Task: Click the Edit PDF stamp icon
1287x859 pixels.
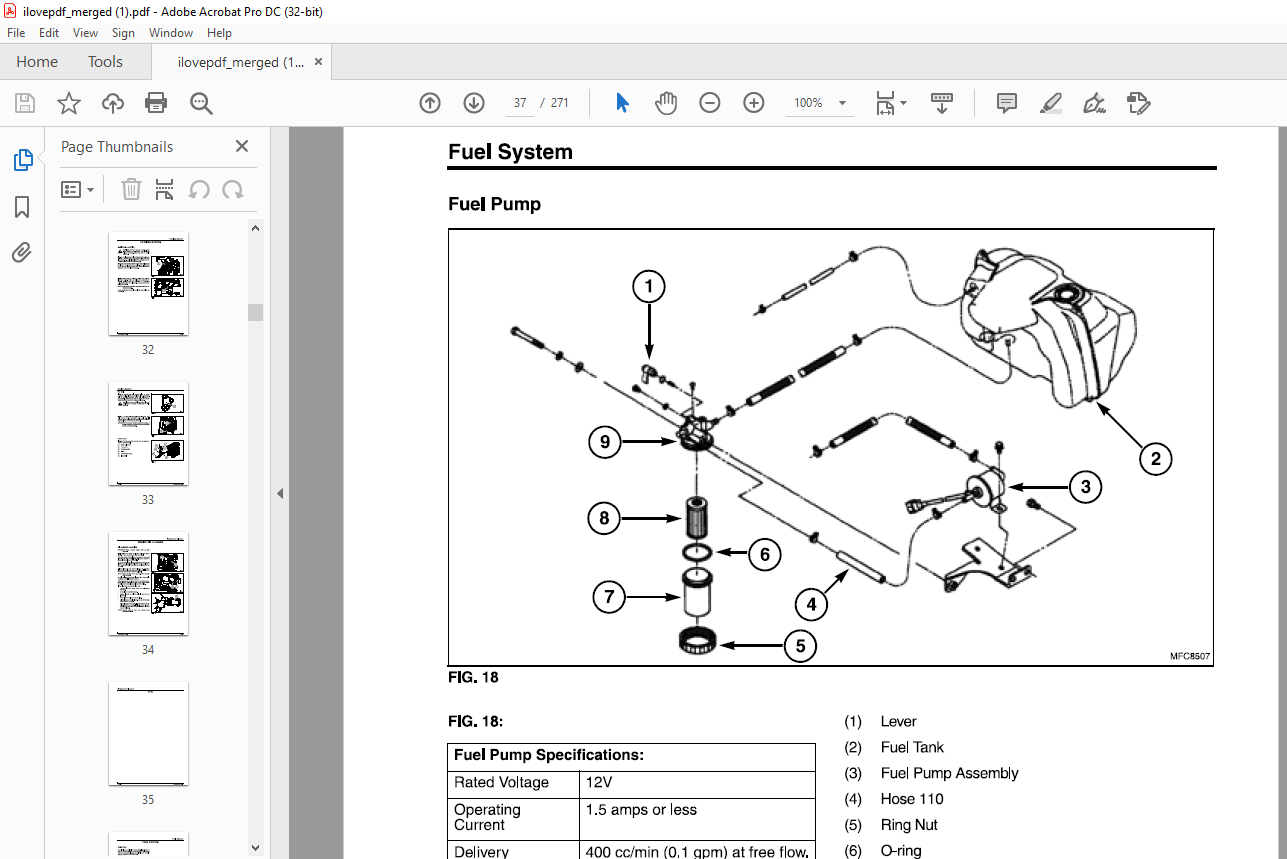Action: coord(1138,103)
